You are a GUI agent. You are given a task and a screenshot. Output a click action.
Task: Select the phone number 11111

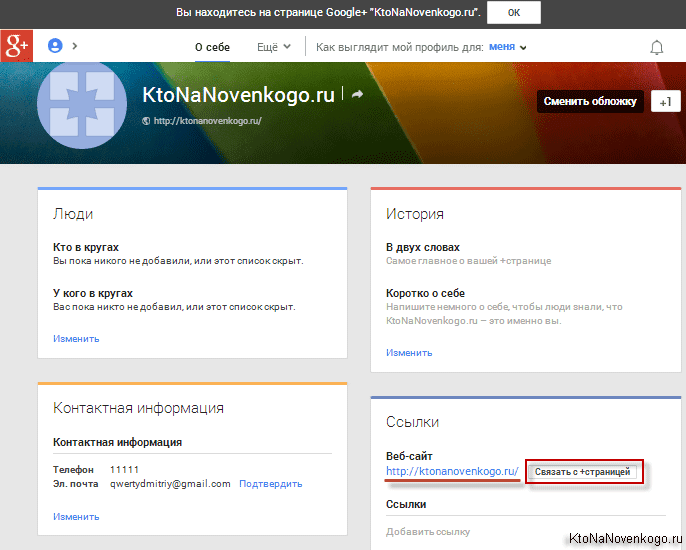click(124, 469)
